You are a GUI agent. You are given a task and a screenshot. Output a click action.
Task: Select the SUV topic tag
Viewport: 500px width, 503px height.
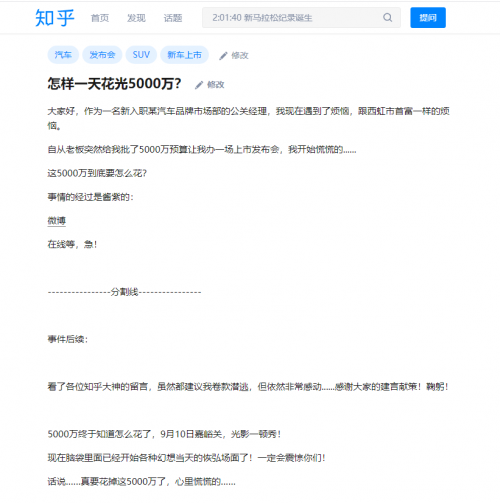coord(141,55)
